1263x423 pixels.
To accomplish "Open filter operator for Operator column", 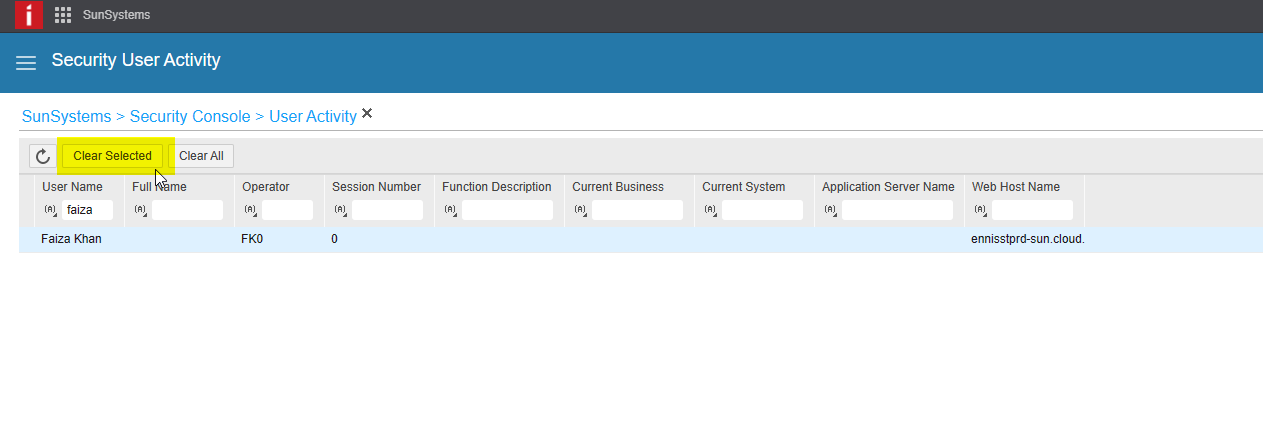I will click(250, 210).
